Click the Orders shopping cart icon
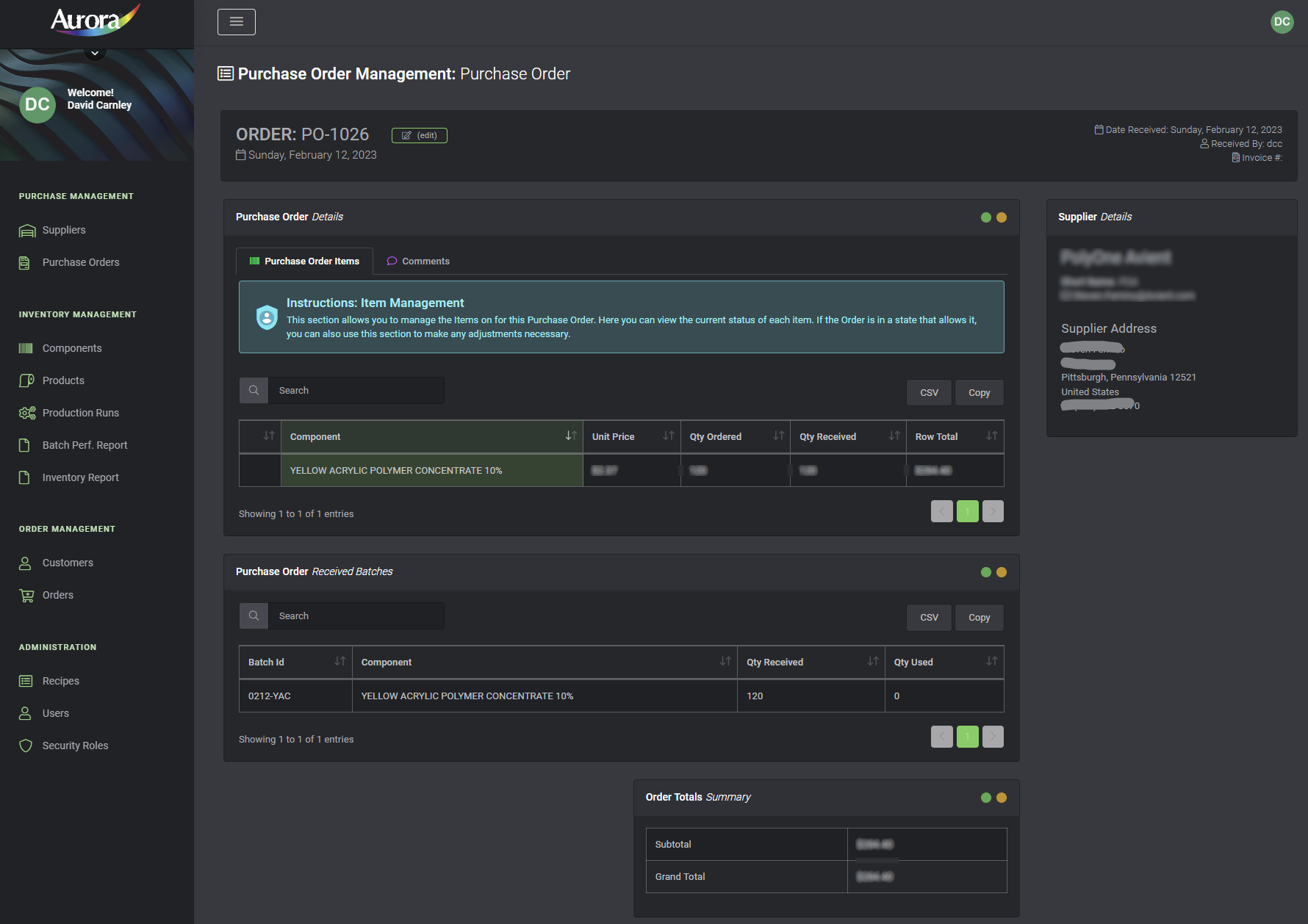The image size is (1308, 924). [x=26, y=596]
